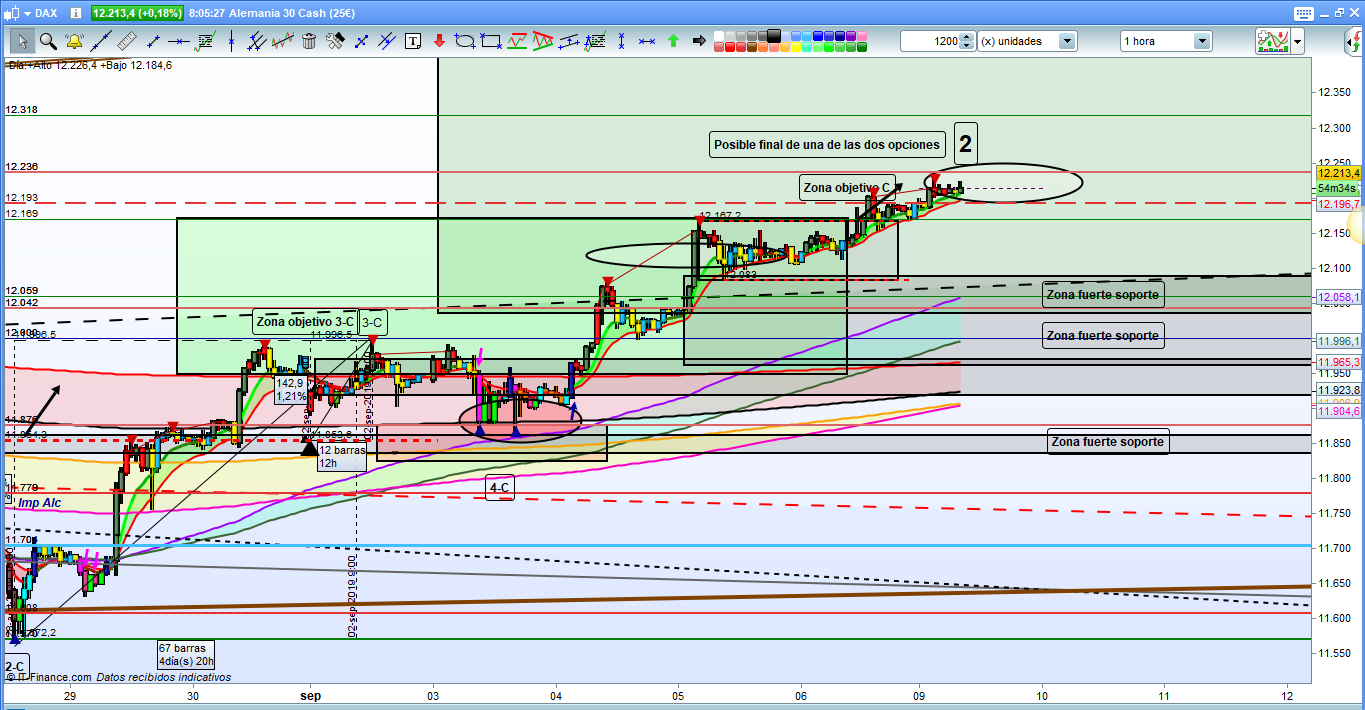Pick the red down arrow marker tool

tap(439, 41)
